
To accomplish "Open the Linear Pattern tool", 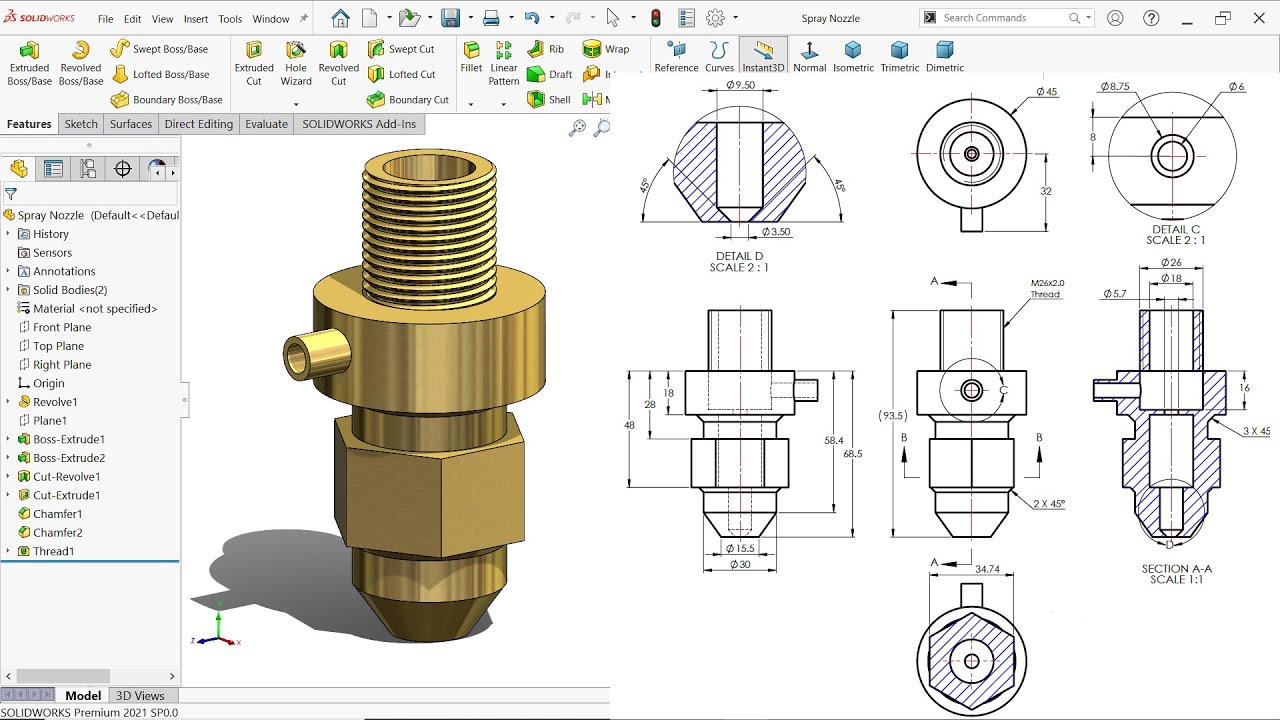I will (504, 64).
